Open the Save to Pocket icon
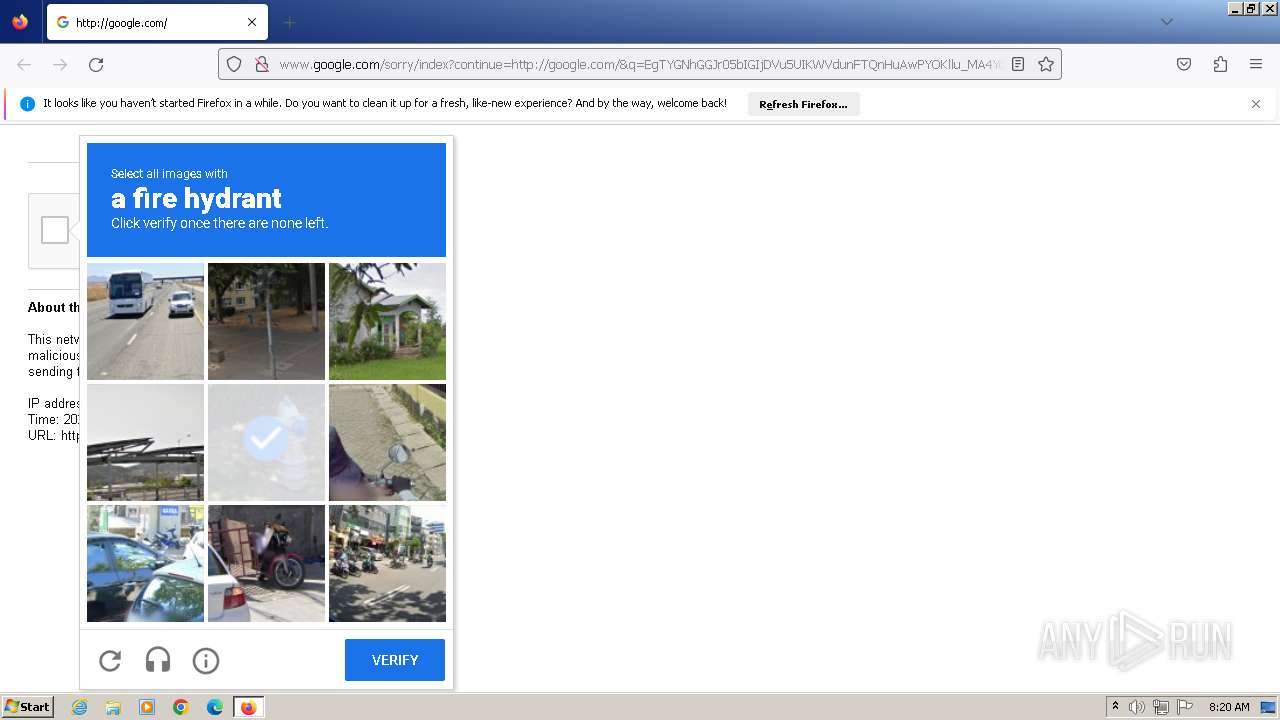Screen dimensions: 1280x720 (x=1184, y=64)
